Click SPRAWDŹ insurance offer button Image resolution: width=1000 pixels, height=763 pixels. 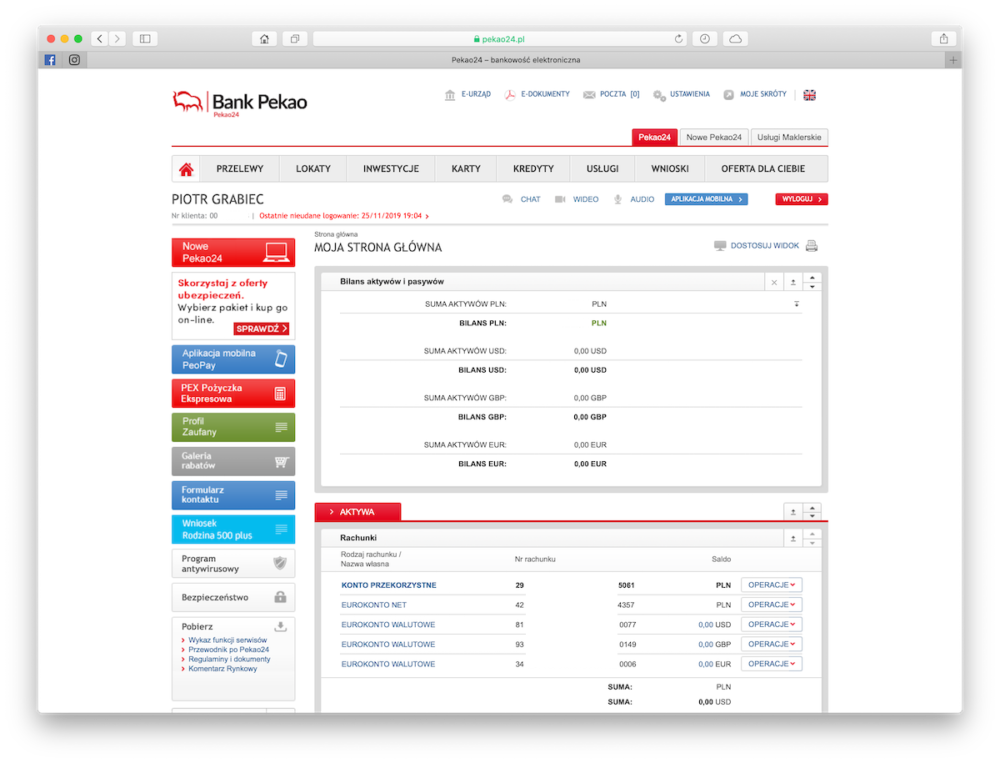[x=261, y=329]
